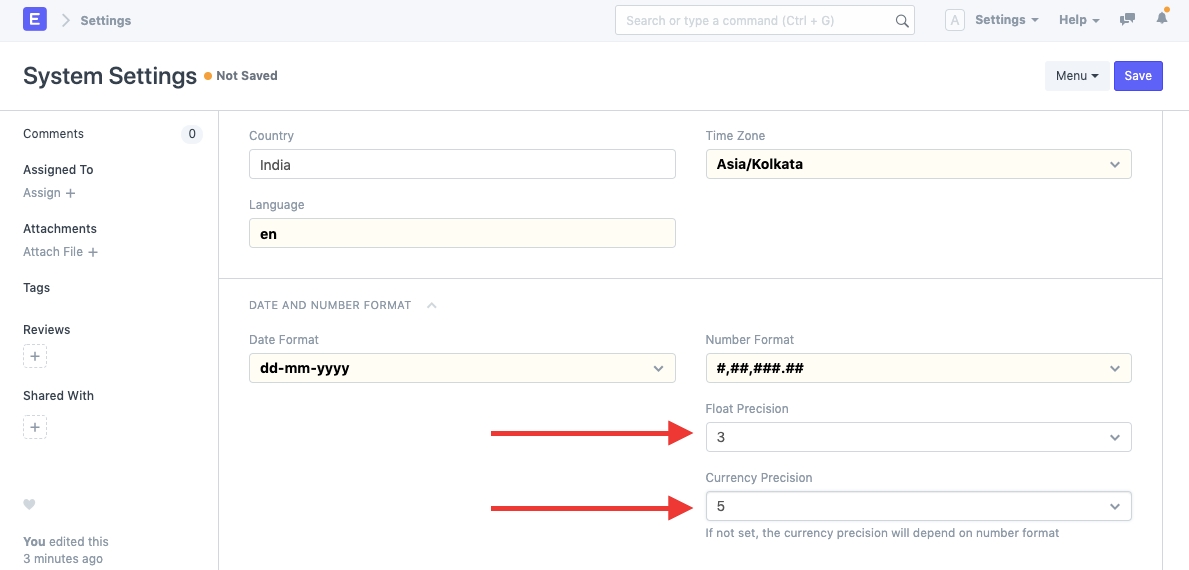Collapse the Date and Number Format section
Screen dimensions: 1189x570
point(432,305)
